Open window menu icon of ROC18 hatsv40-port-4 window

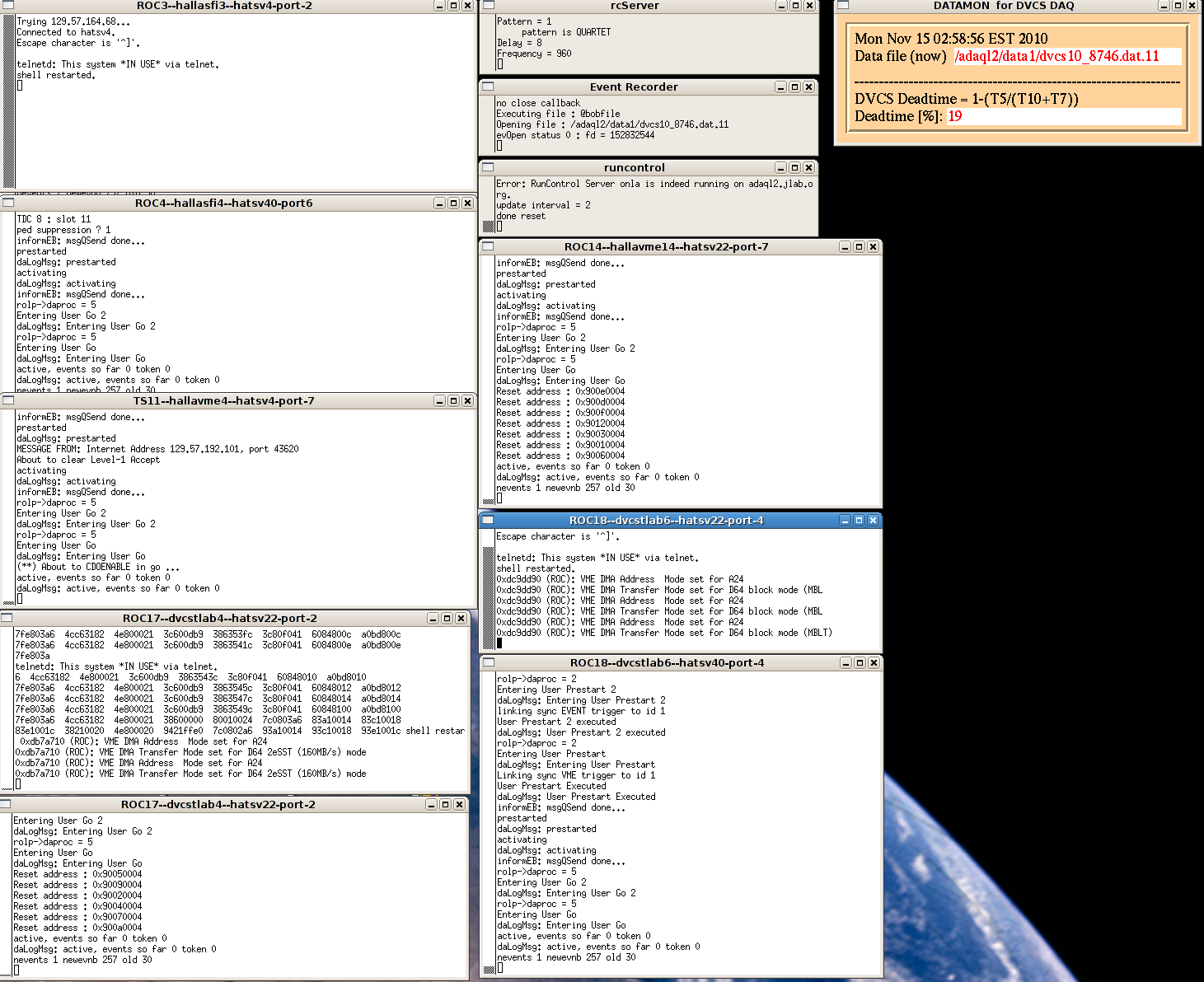[488, 662]
